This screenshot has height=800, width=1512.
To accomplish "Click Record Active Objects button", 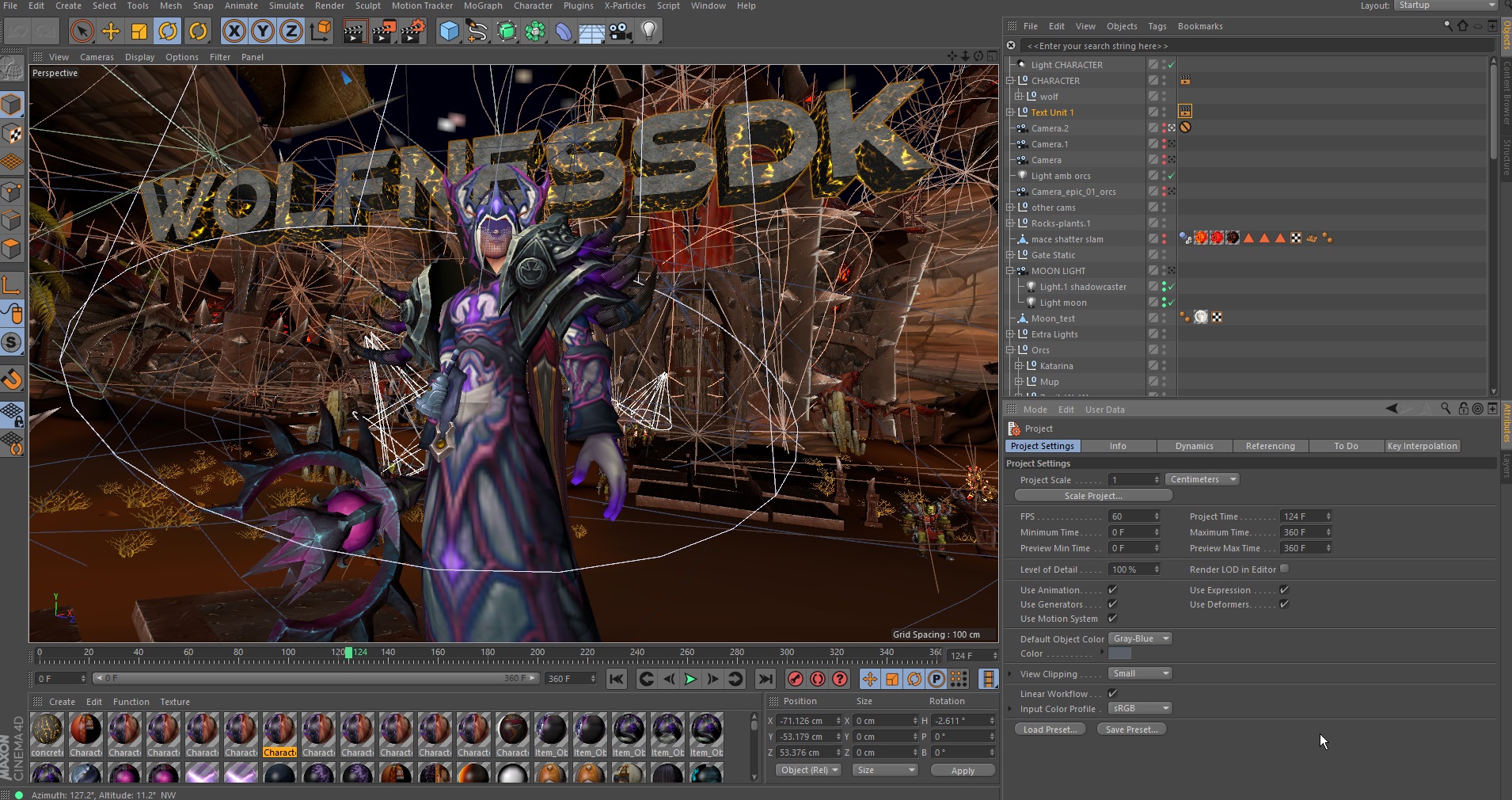I will pyautogui.click(x=796, y=679).
